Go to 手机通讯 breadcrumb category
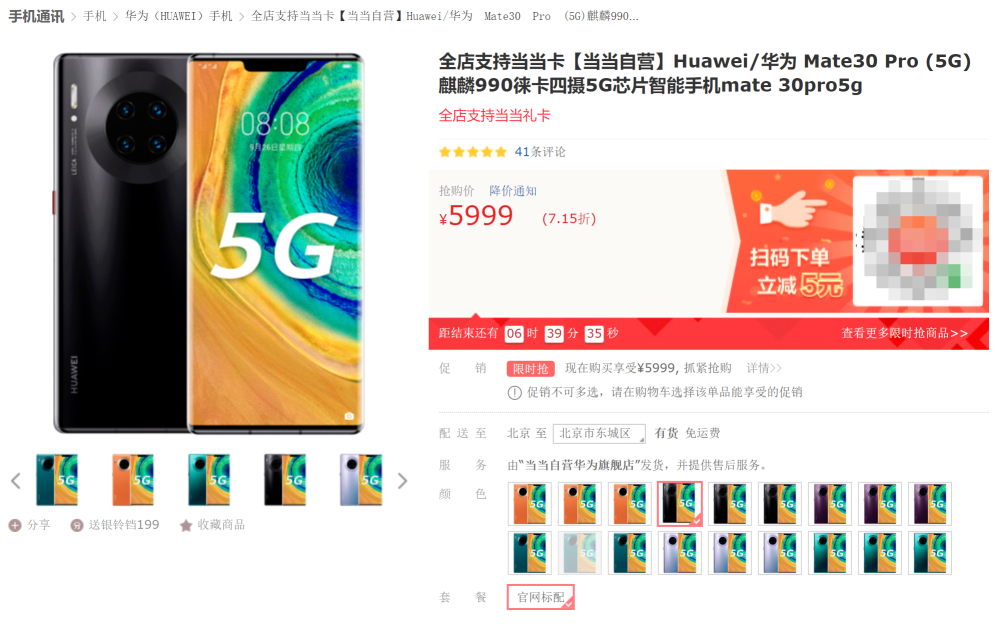 pos(36,17)
